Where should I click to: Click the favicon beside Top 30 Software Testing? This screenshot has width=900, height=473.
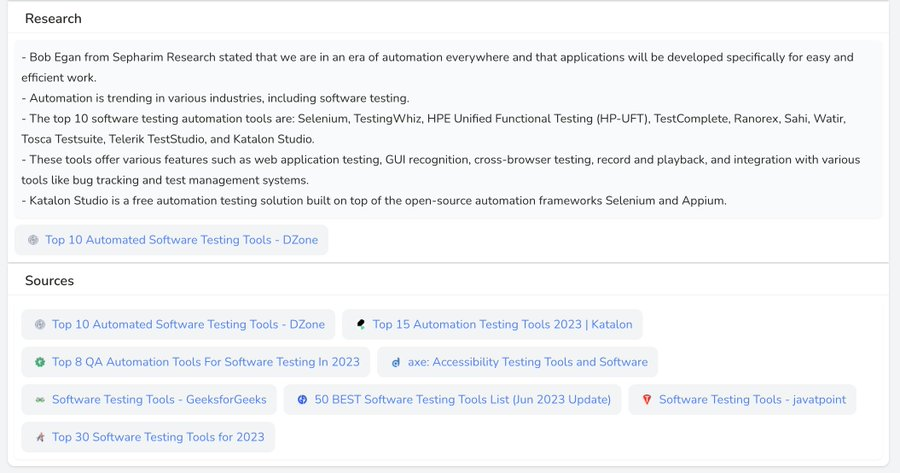[40, 437]
